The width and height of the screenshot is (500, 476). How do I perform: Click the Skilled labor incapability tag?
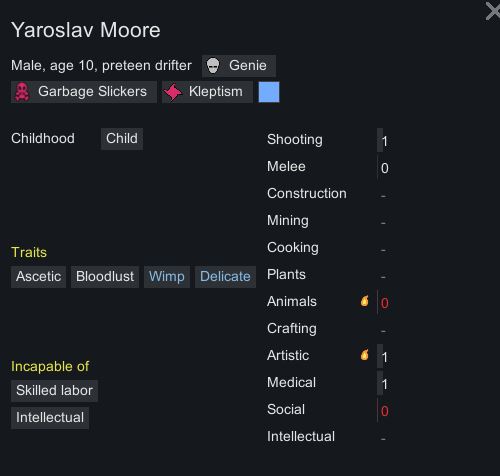pos(54,391)
